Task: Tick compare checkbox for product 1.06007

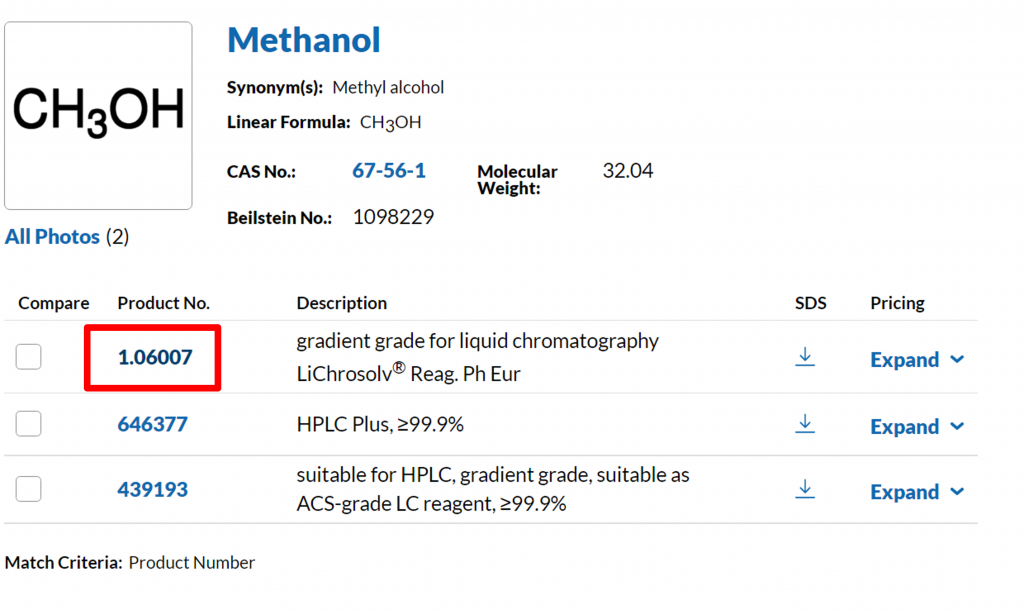Action: [x=29, y=357]
